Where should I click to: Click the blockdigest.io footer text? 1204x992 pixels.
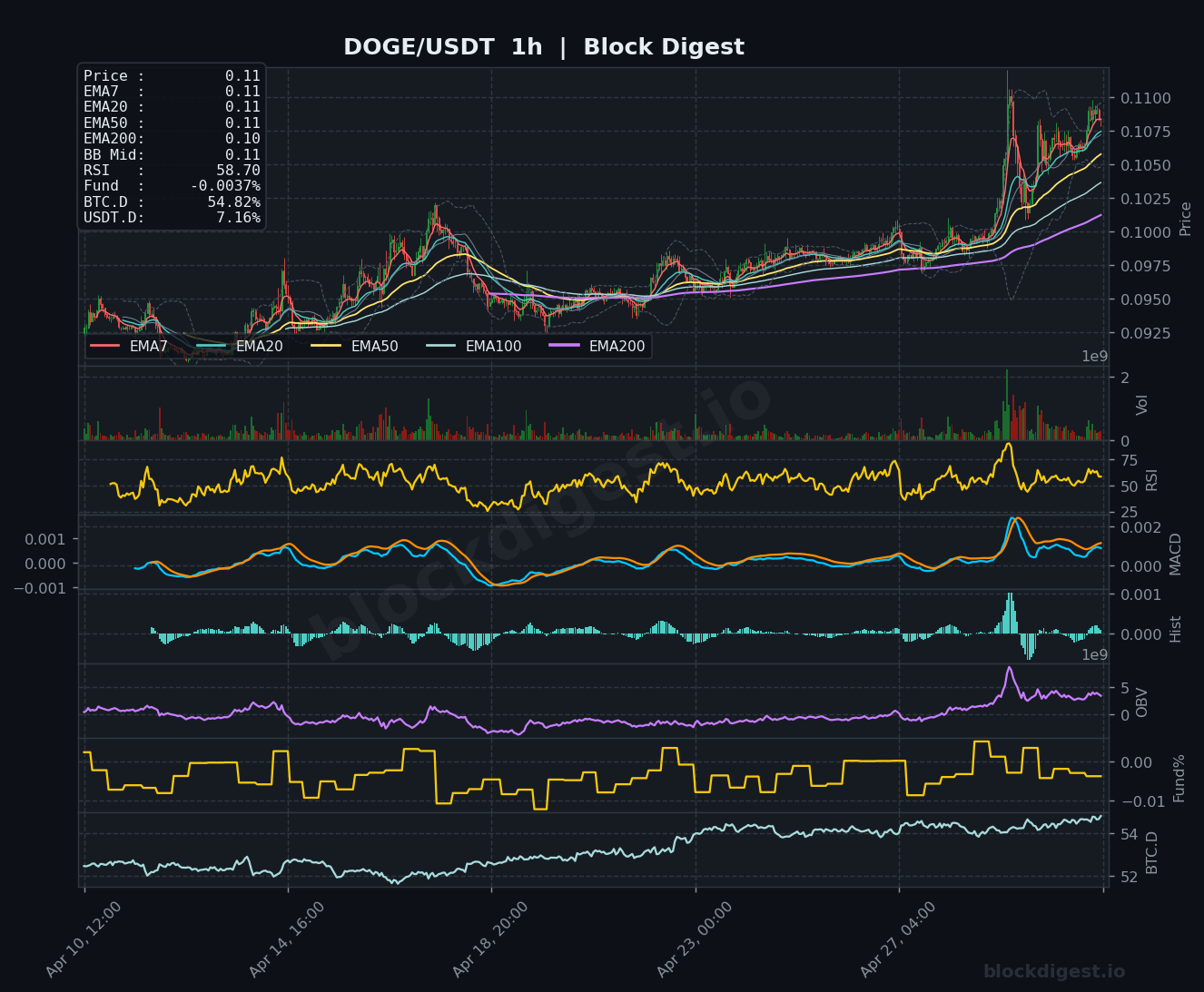tap(1054, 972)
